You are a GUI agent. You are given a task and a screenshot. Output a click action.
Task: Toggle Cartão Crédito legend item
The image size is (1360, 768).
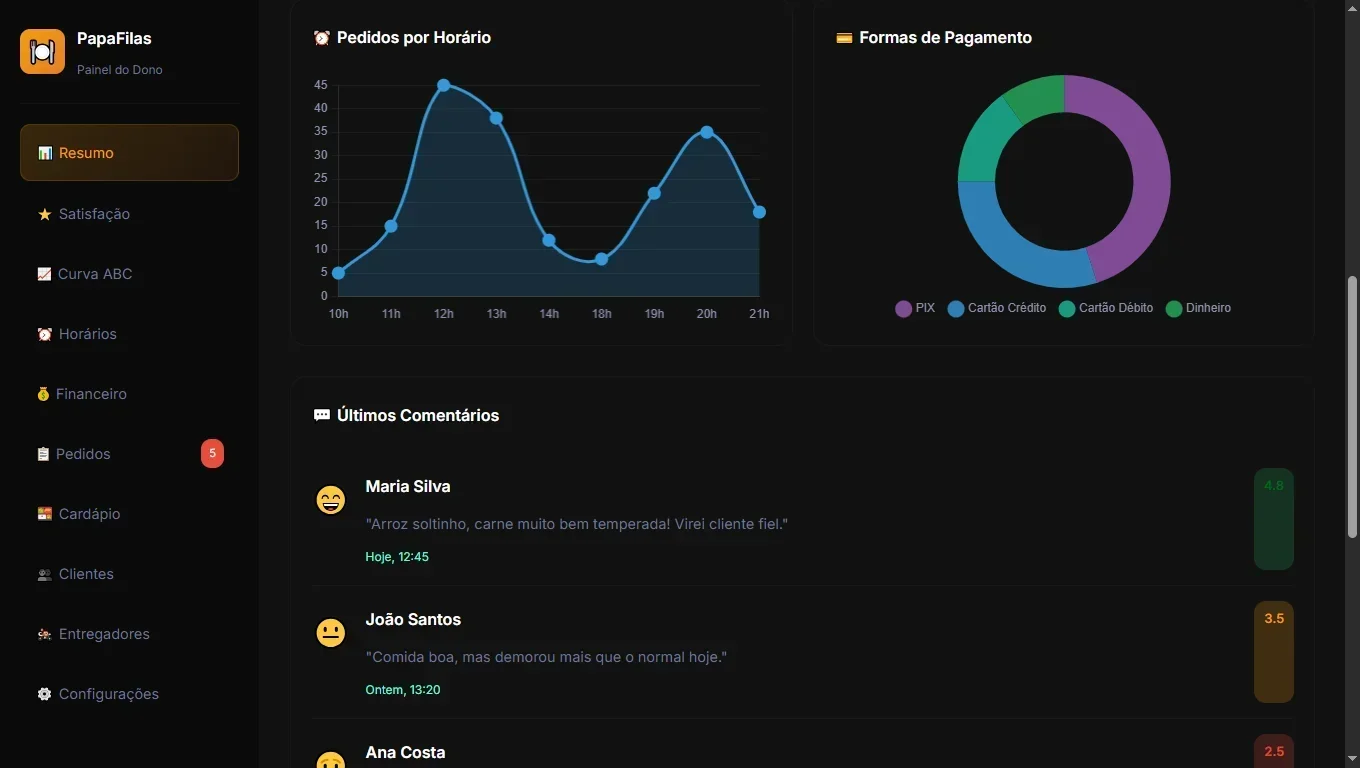pos(997,308)
